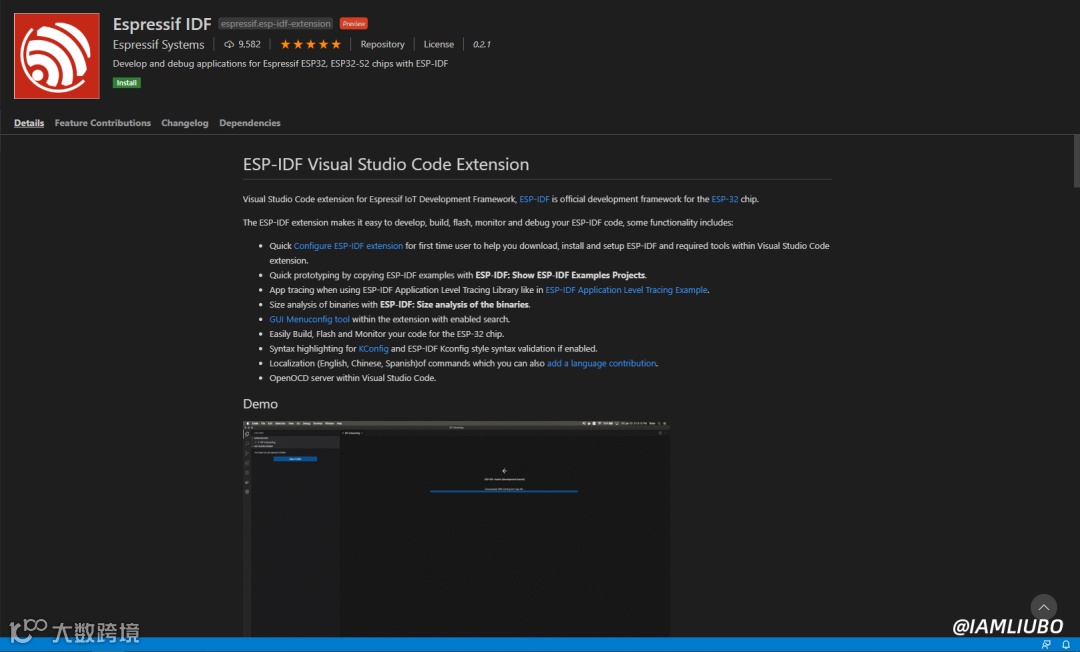Viewport: 1080px width, 652px height.
Task: Click the Demo heading
Action: click(260, 404)
